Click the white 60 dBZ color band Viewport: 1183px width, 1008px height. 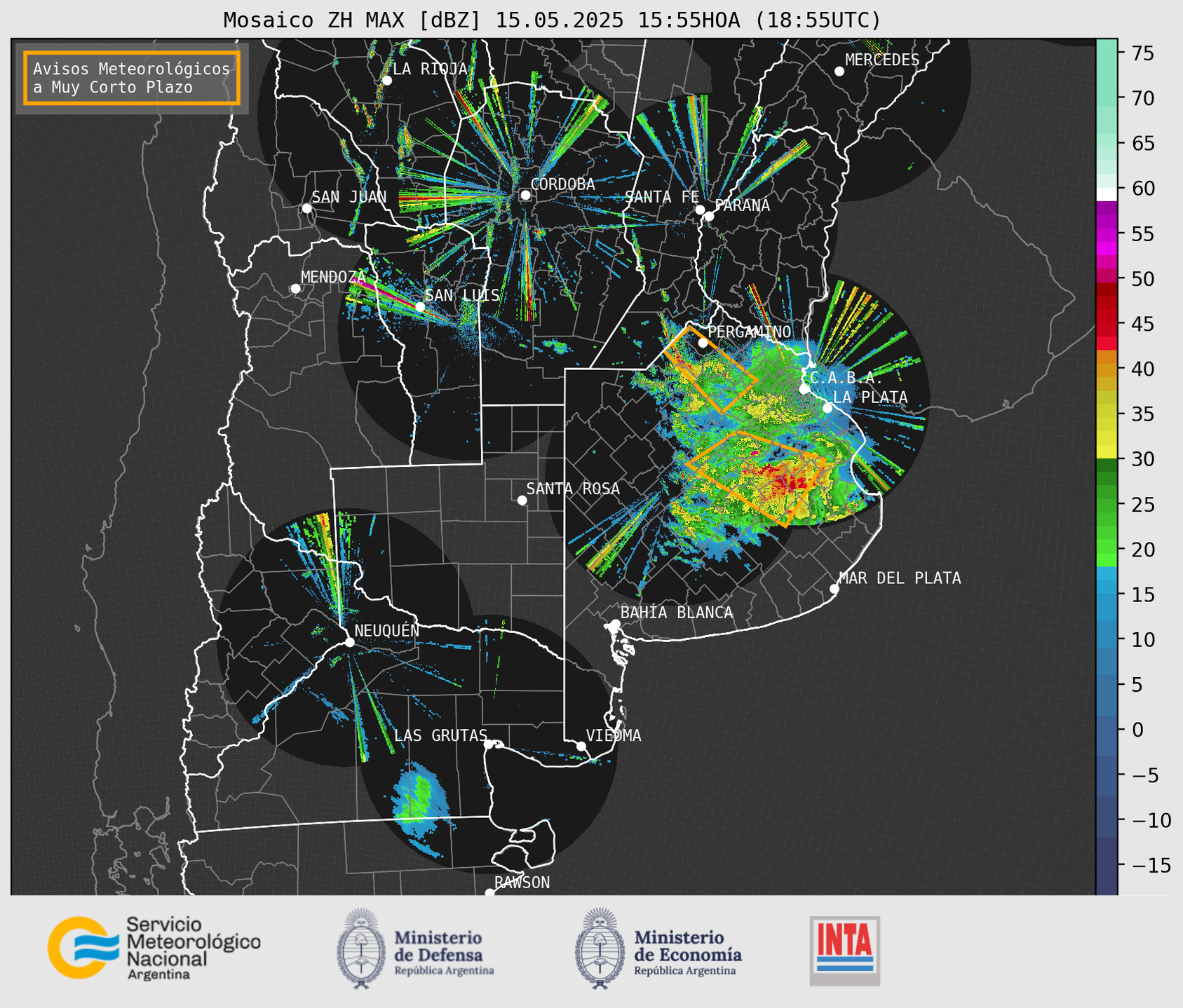[x=1107, y=194]
